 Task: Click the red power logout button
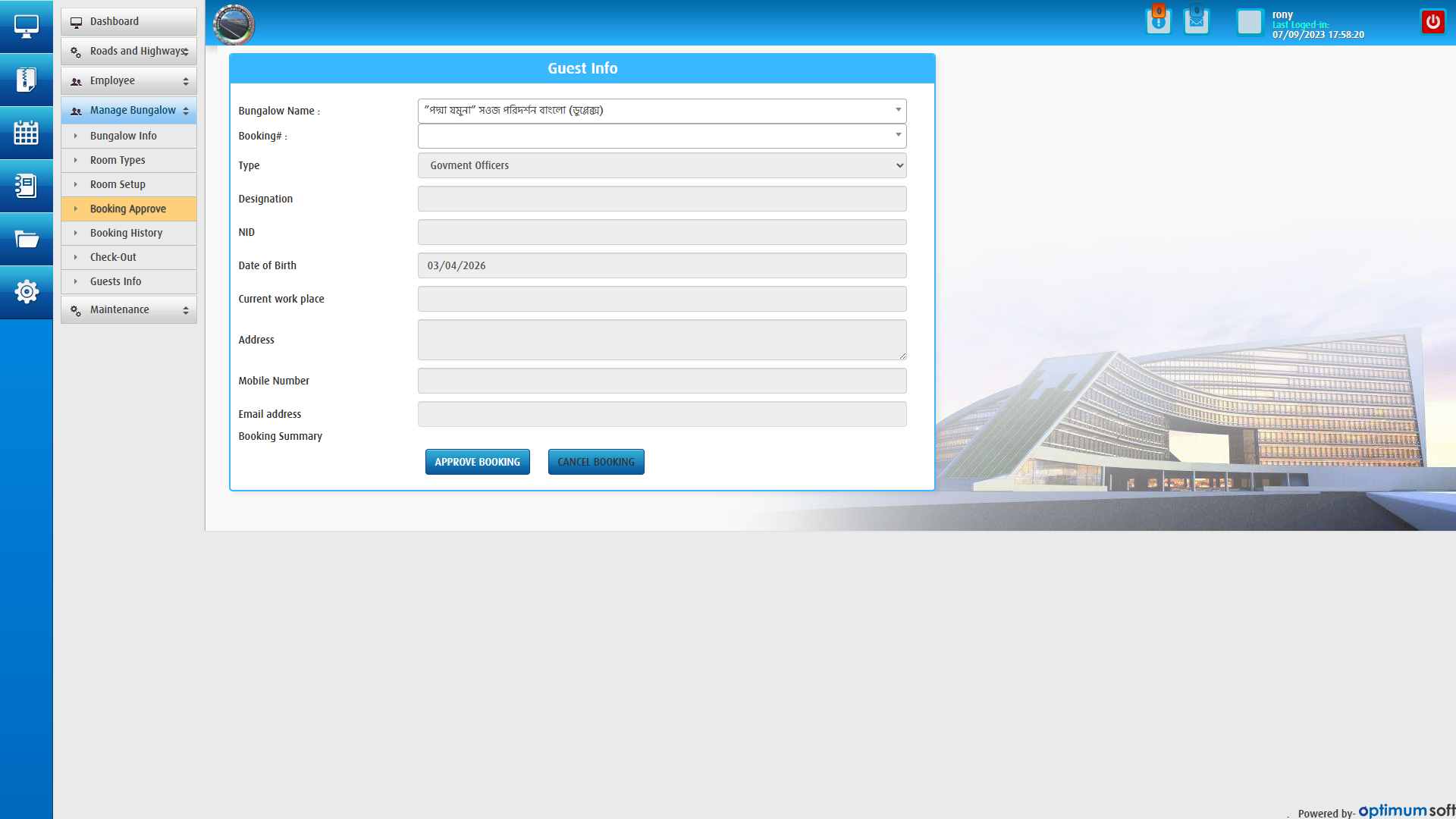tap(1432, 21)
